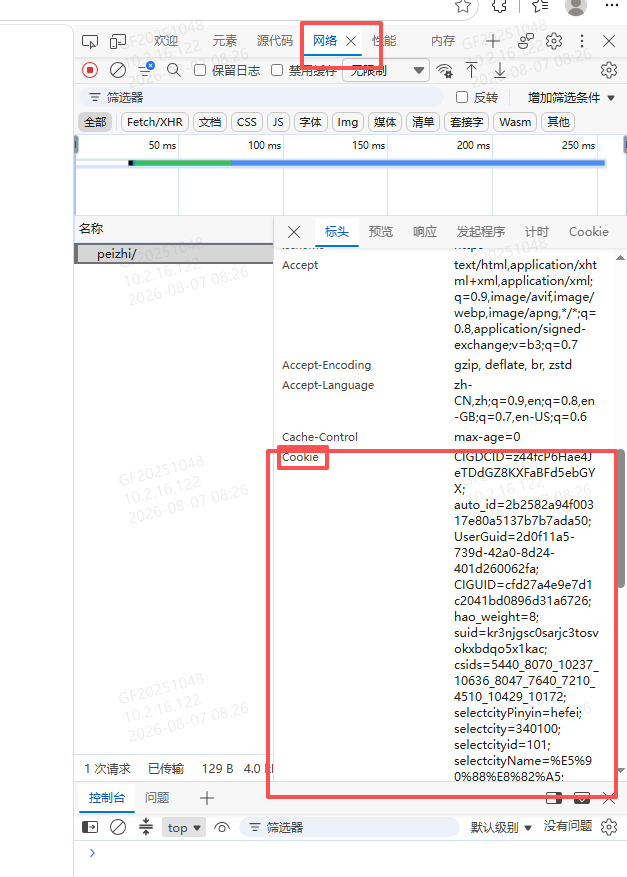
Task: Filter requests by 字体
Action: coord(310,122)
